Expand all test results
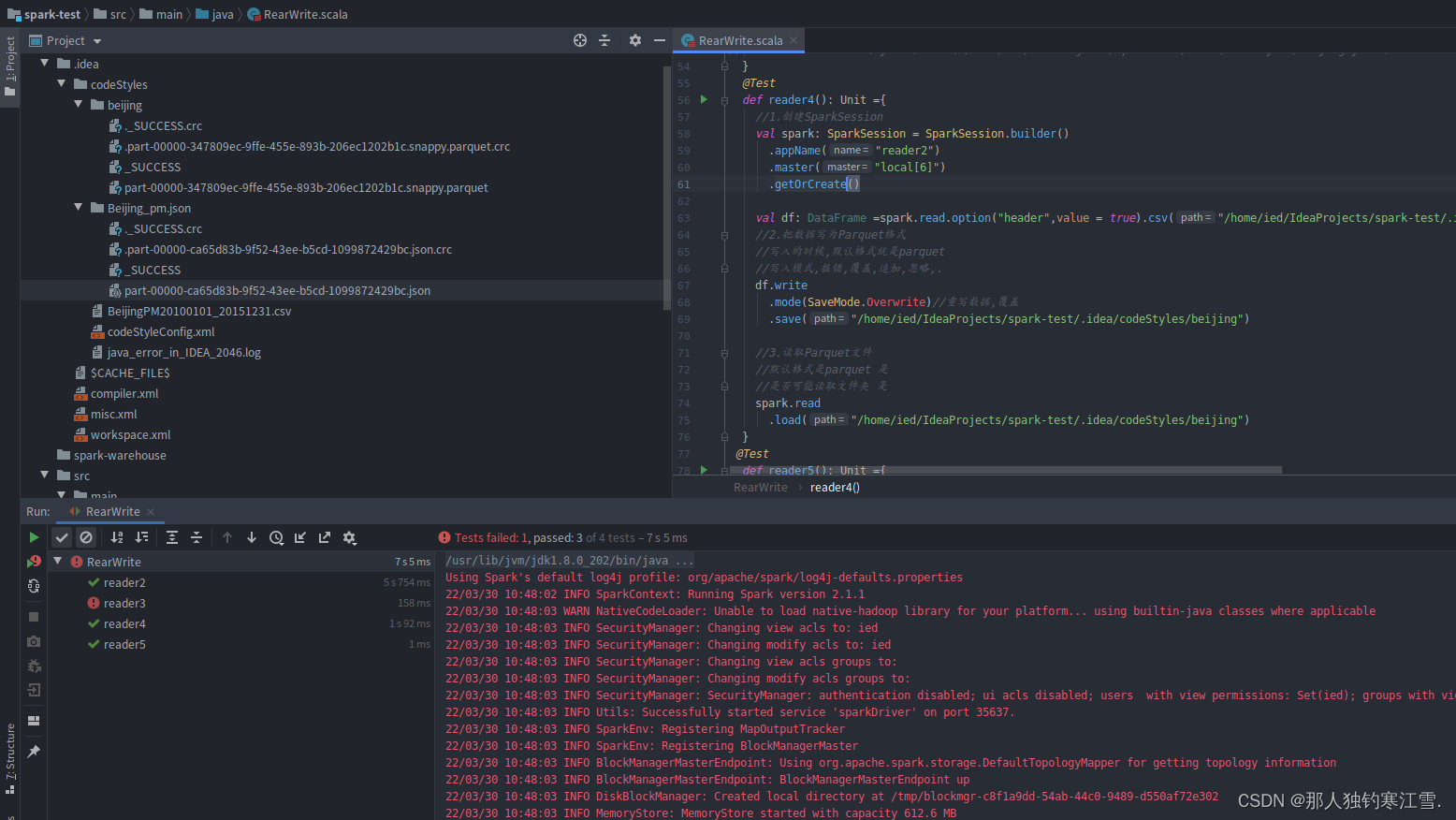 [172, 537]
